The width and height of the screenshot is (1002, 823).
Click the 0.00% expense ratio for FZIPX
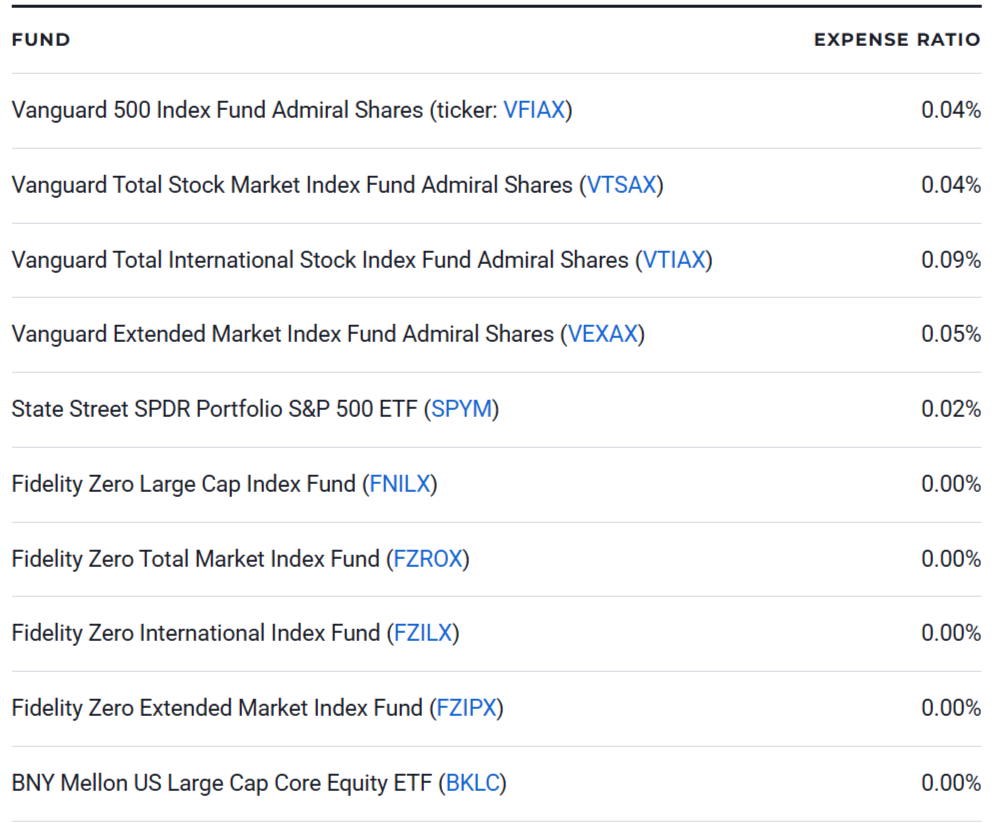(951, 708)
